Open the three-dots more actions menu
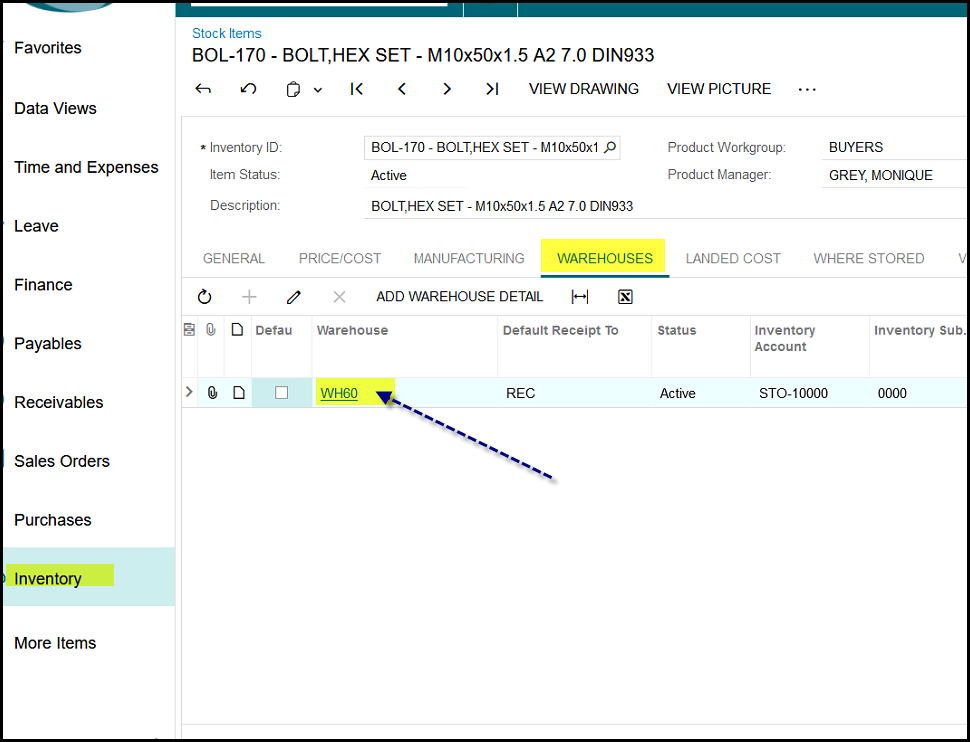The width and height of the screenshot is (970, 742). pyautogui.click(x=807, y=89)
